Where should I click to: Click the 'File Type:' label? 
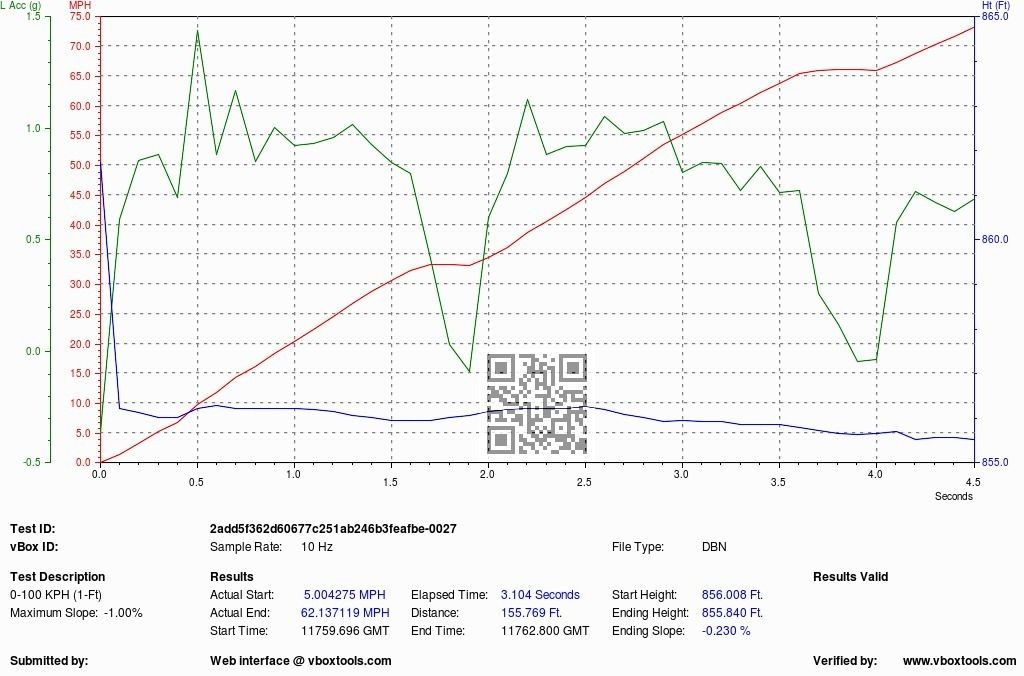pyautogui.click(x=638, y=547)
